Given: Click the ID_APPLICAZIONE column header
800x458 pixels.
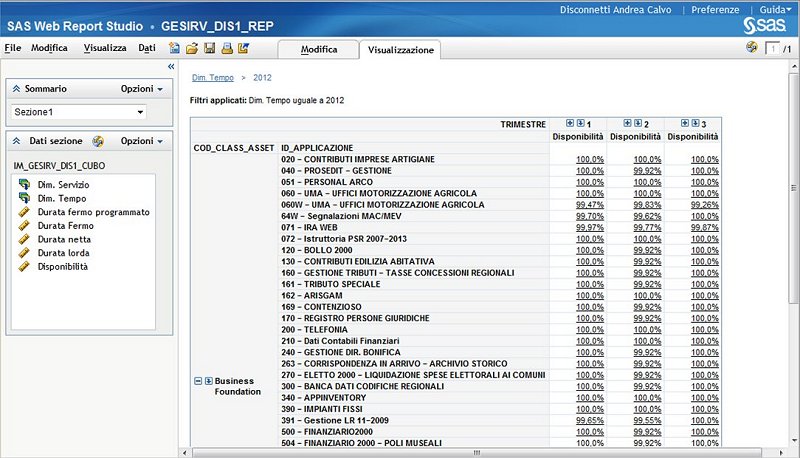Looking at the screenshot, I should pos(317,148).
